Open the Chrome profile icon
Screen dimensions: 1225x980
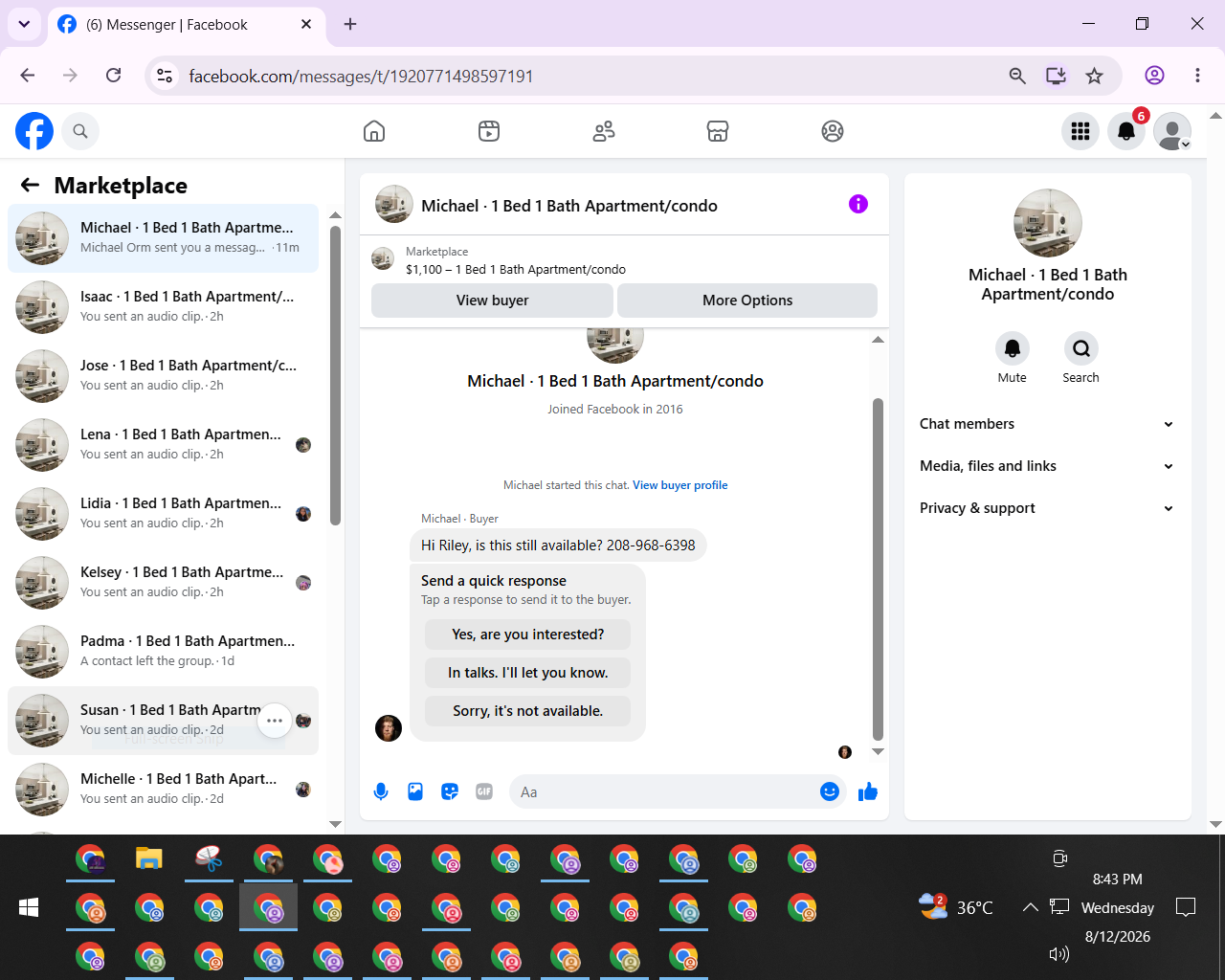(1155, 76)
